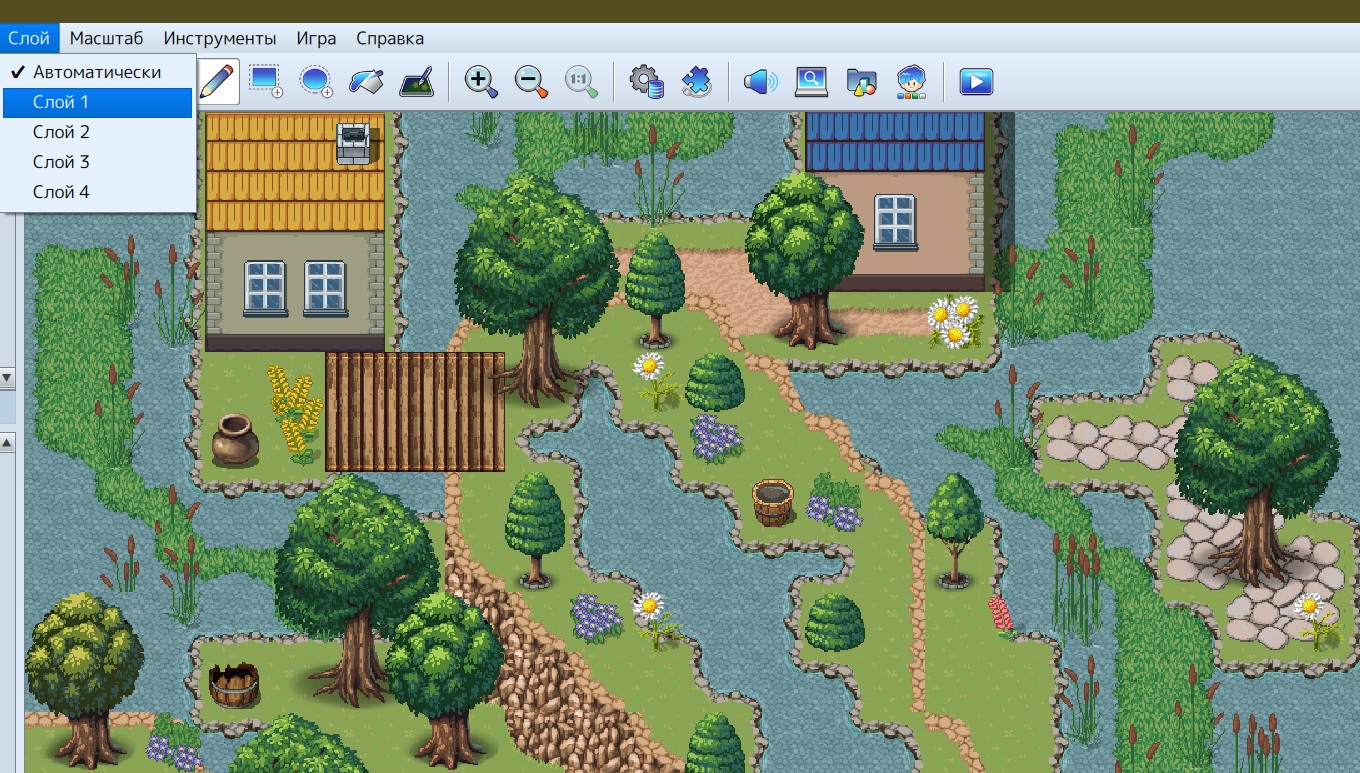Reset zoom to actual size 1:1

pos(581,81)
